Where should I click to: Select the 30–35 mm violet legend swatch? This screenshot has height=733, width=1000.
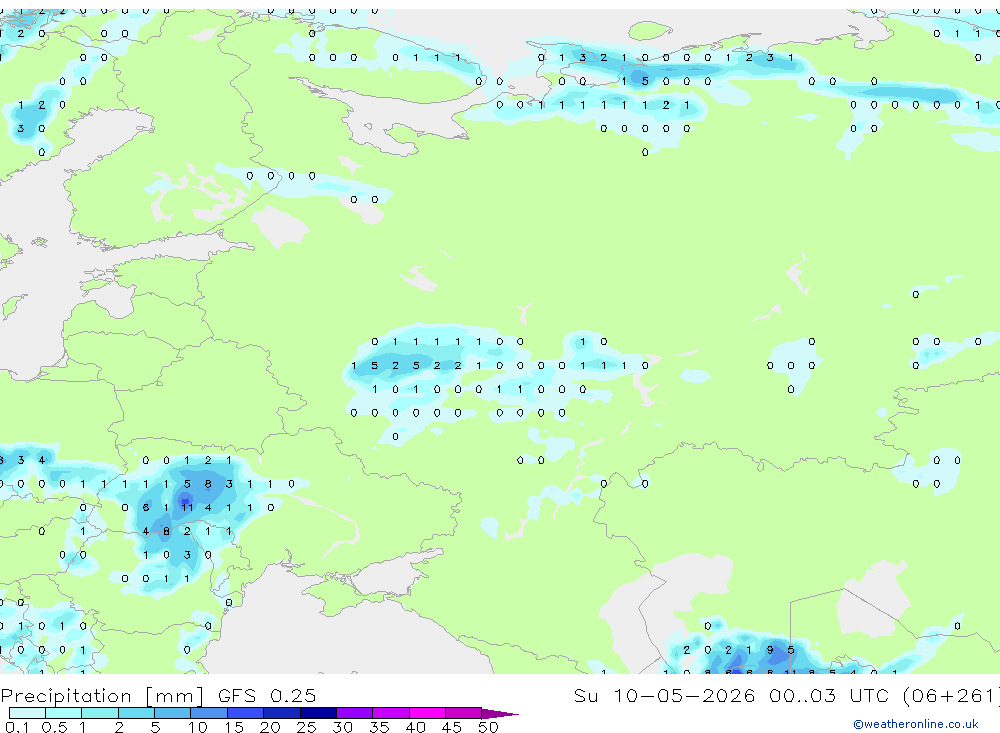tap(355, 713)
